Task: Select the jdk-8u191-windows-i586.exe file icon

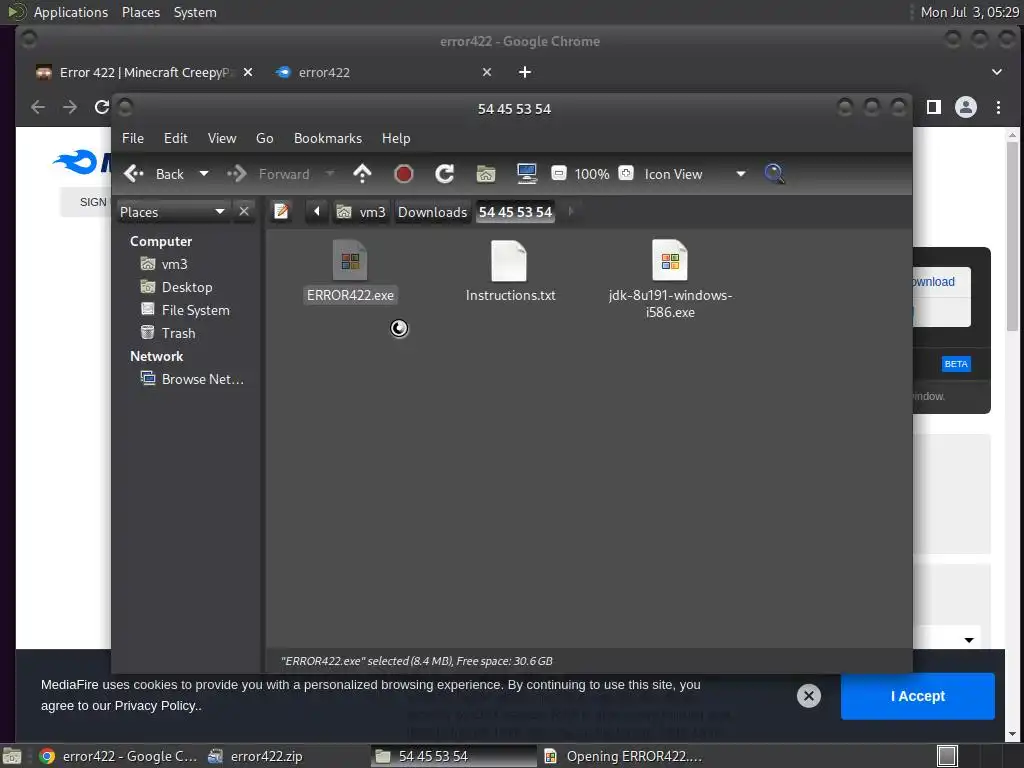Action: pyautogui.click(x=670, y=261)
